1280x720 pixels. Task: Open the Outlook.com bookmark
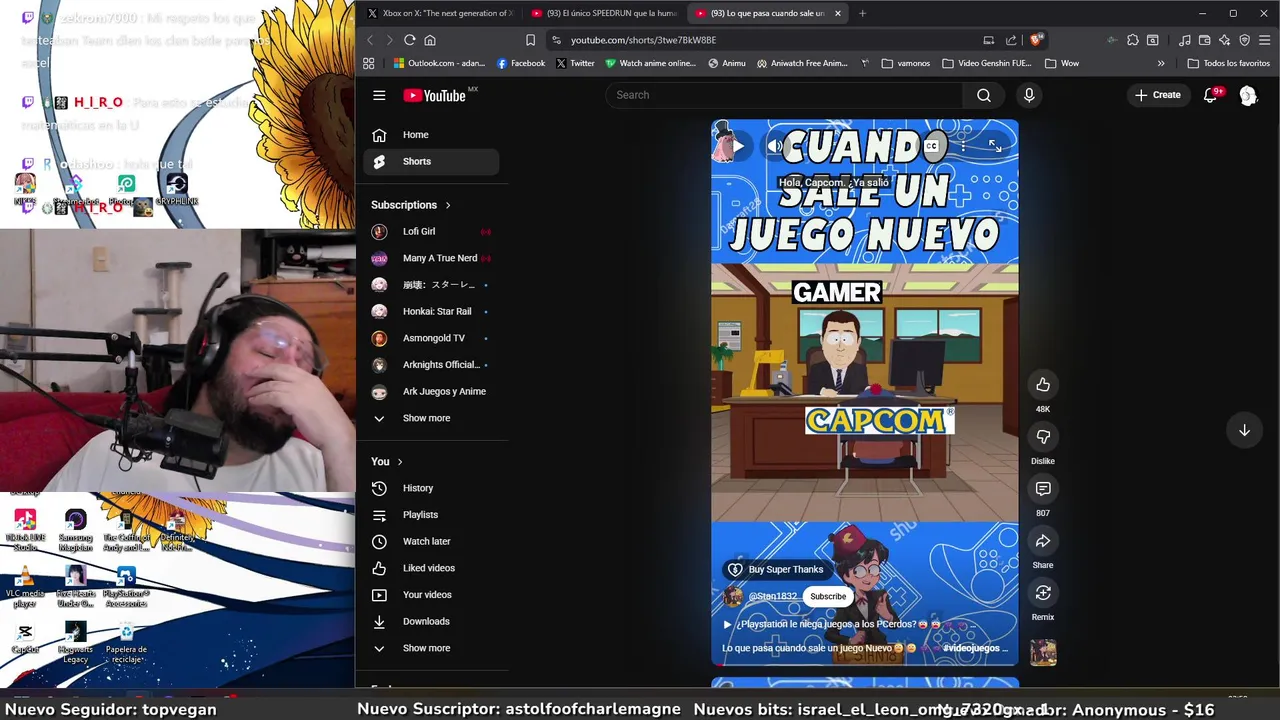click(439, 63)
